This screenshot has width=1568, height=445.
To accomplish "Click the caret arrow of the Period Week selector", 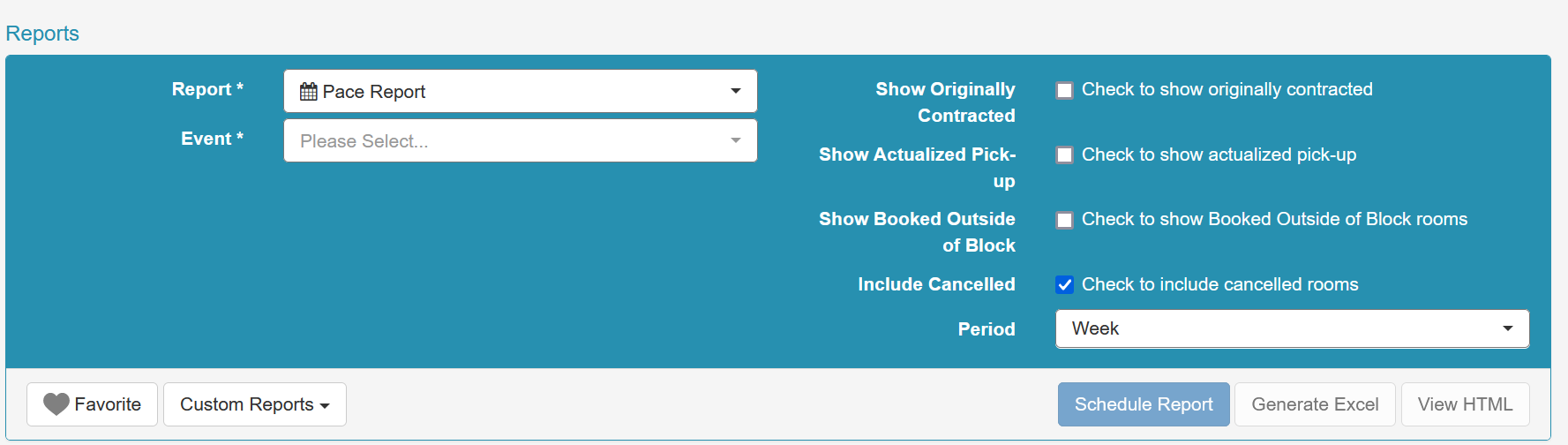I will [1508, 328].
